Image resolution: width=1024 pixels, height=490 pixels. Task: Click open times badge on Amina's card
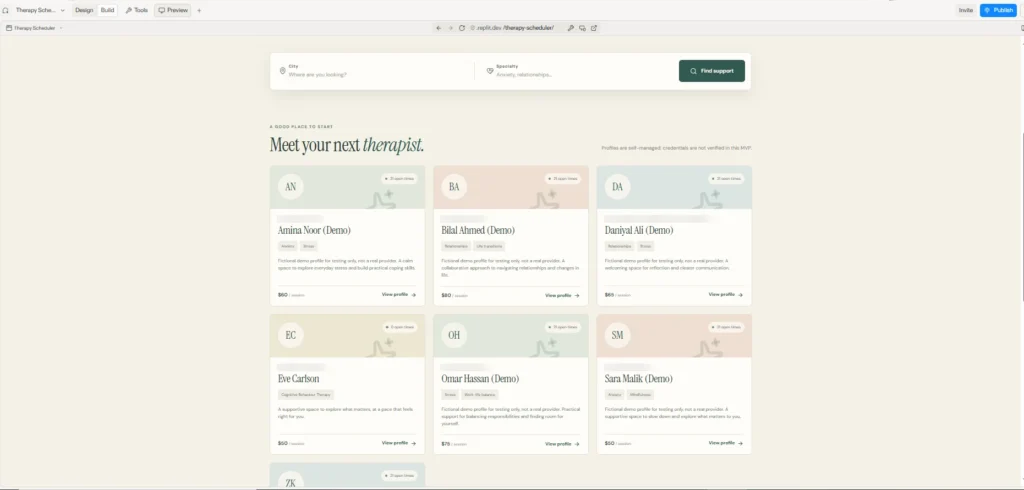399,178
